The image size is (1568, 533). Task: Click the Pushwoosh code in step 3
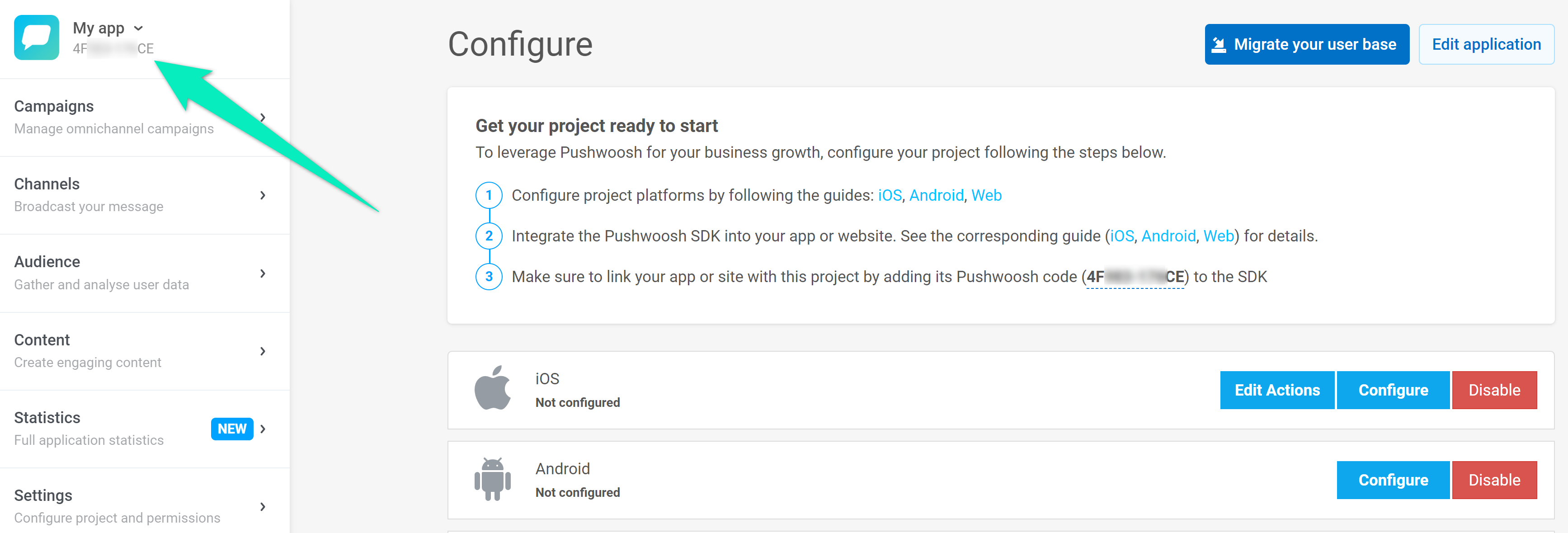pyautogui.click(x=1135, y=277)
